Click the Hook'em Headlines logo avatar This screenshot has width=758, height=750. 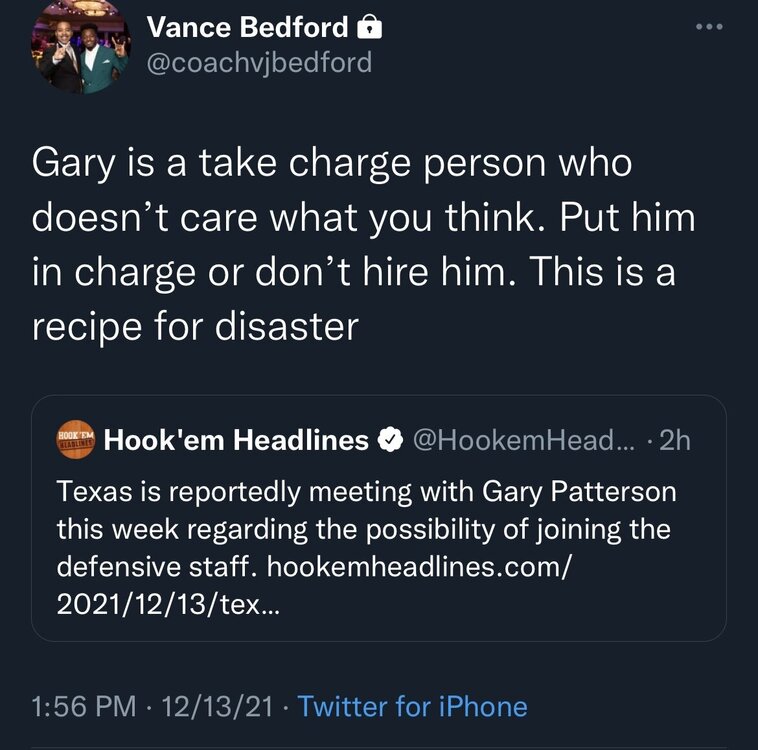pos(76,440)
